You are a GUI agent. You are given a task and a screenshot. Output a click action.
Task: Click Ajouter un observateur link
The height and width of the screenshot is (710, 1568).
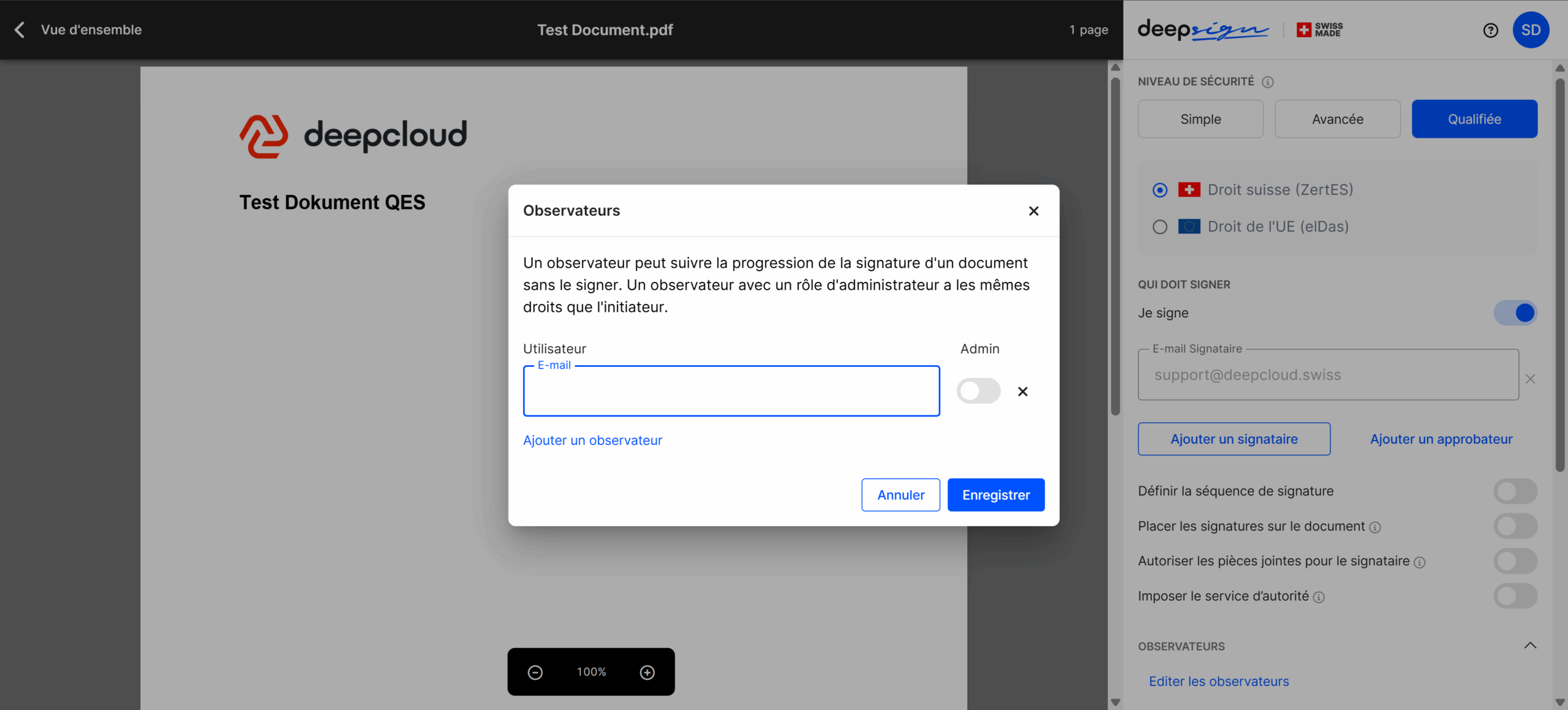click(x=592, y=440)
